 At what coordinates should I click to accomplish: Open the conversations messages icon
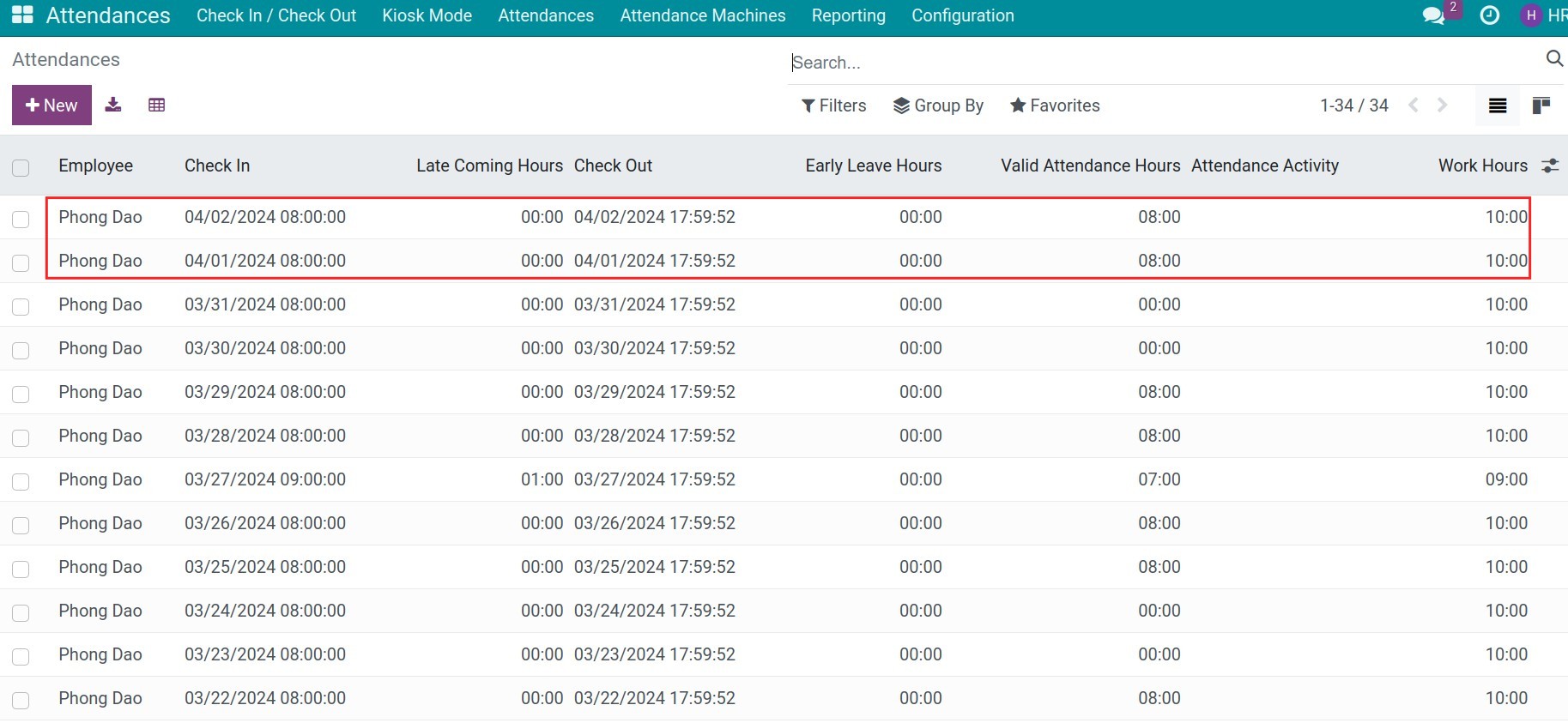pyautogui.click(x=1433, y=15)
